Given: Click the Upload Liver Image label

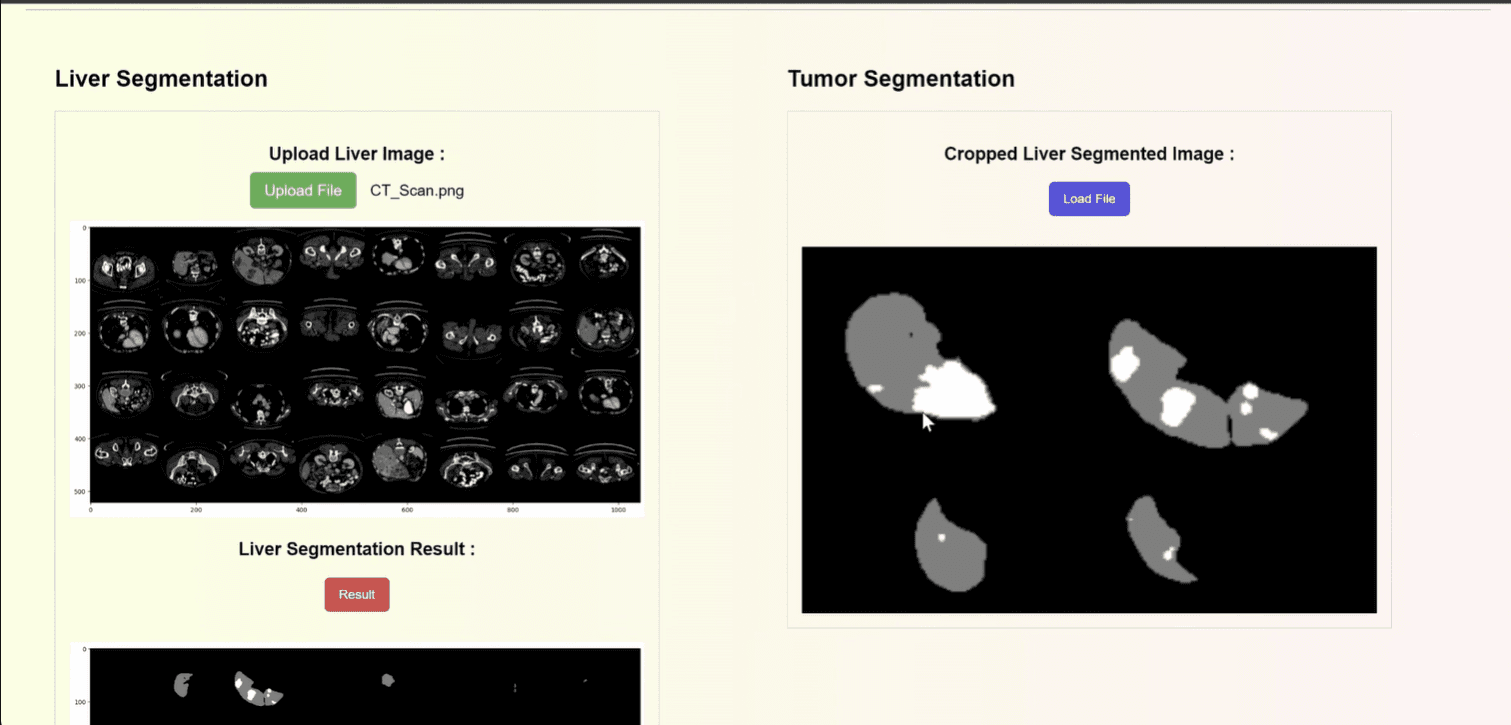Looking at the screenshot, I should coord(357,154).
